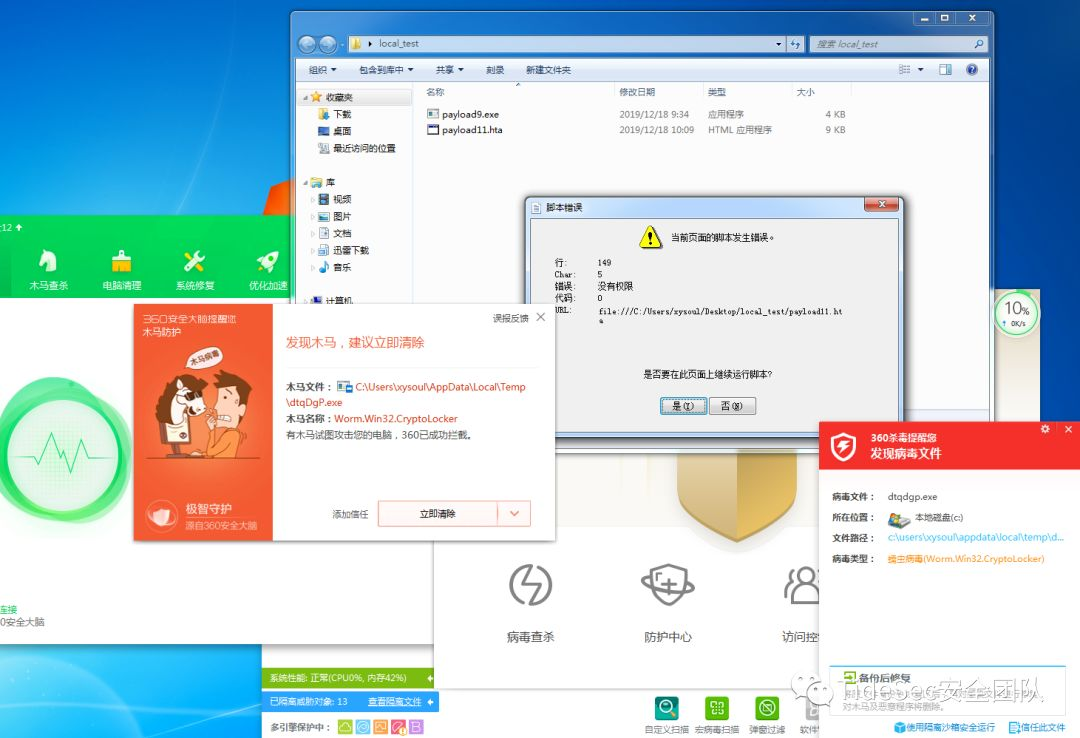Sort by 类型 column header

[x=716, y=92]
